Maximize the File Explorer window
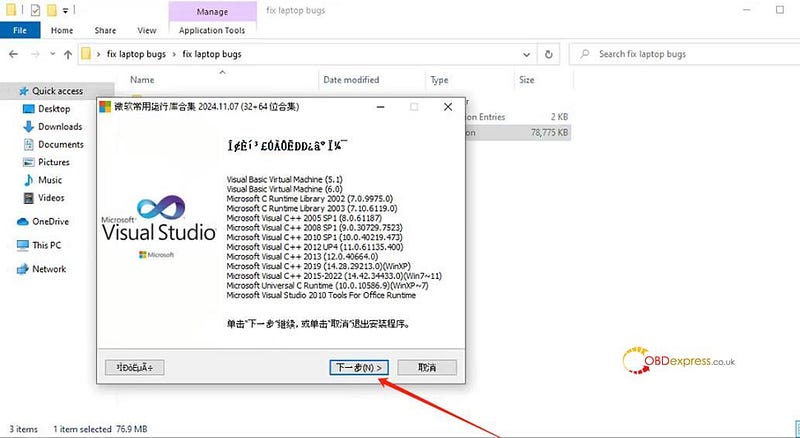Viewport: 800px width, 438px height. (780, 10)
